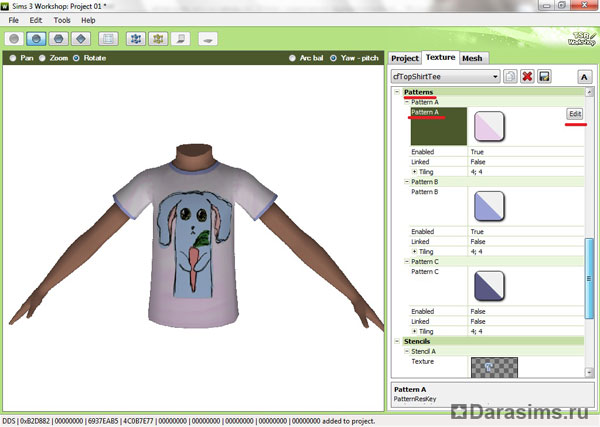Expand Tiling under Pattern A
600x427 pixels.
[x=414, y=172]
